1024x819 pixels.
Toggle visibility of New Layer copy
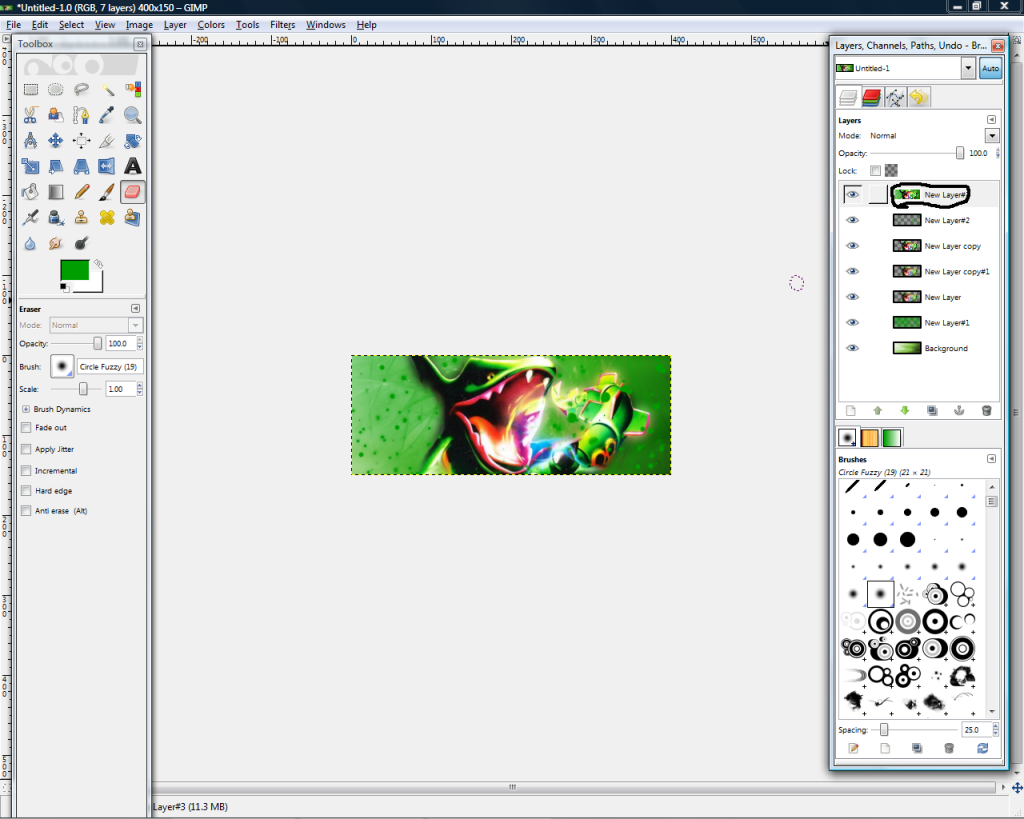[852, 246]
